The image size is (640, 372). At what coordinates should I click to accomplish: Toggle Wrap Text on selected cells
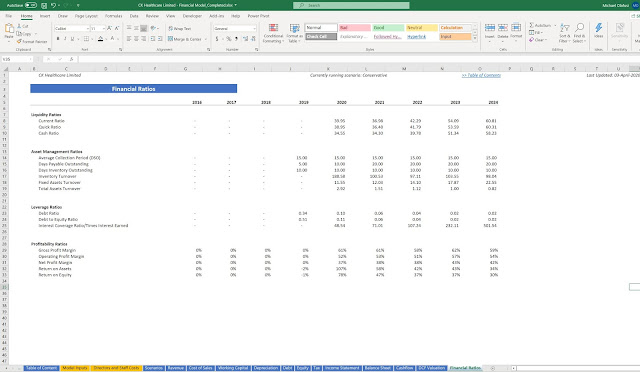(180, 29)
